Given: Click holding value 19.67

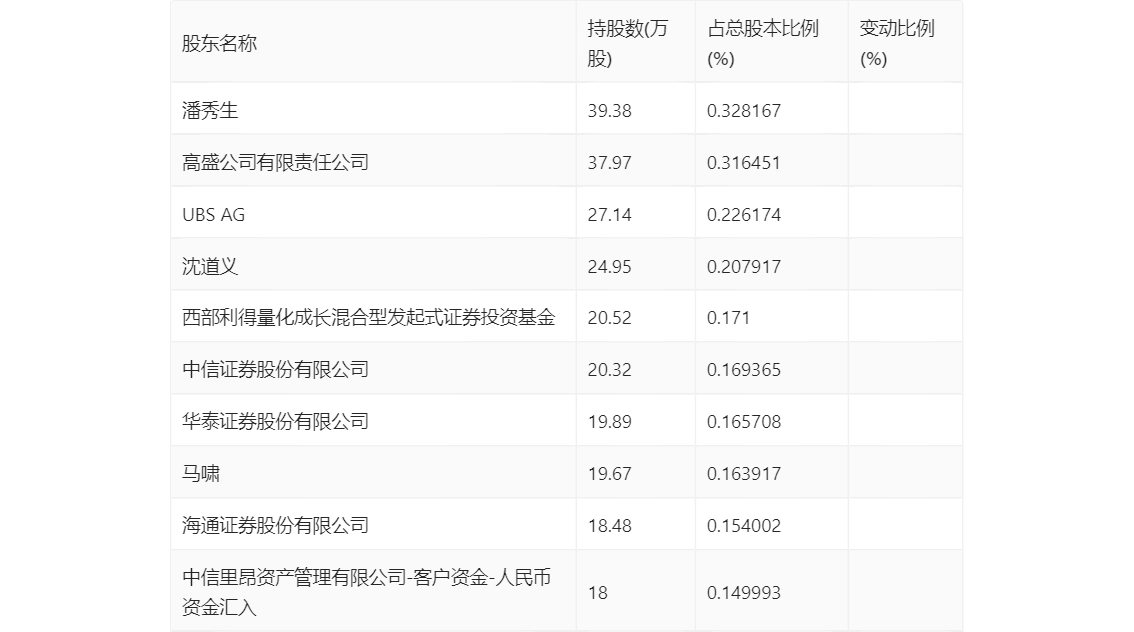Looking at the screenshot, I should 610,474.
